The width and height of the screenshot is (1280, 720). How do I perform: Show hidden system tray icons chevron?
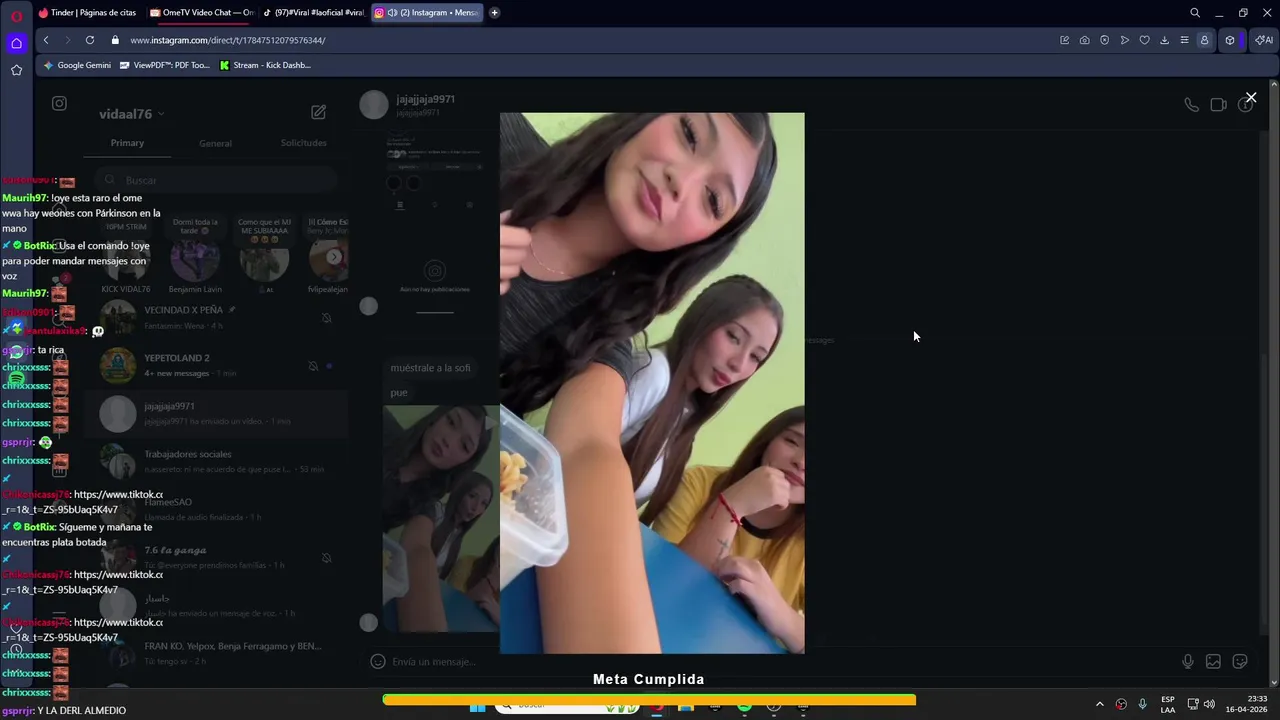1100,704
